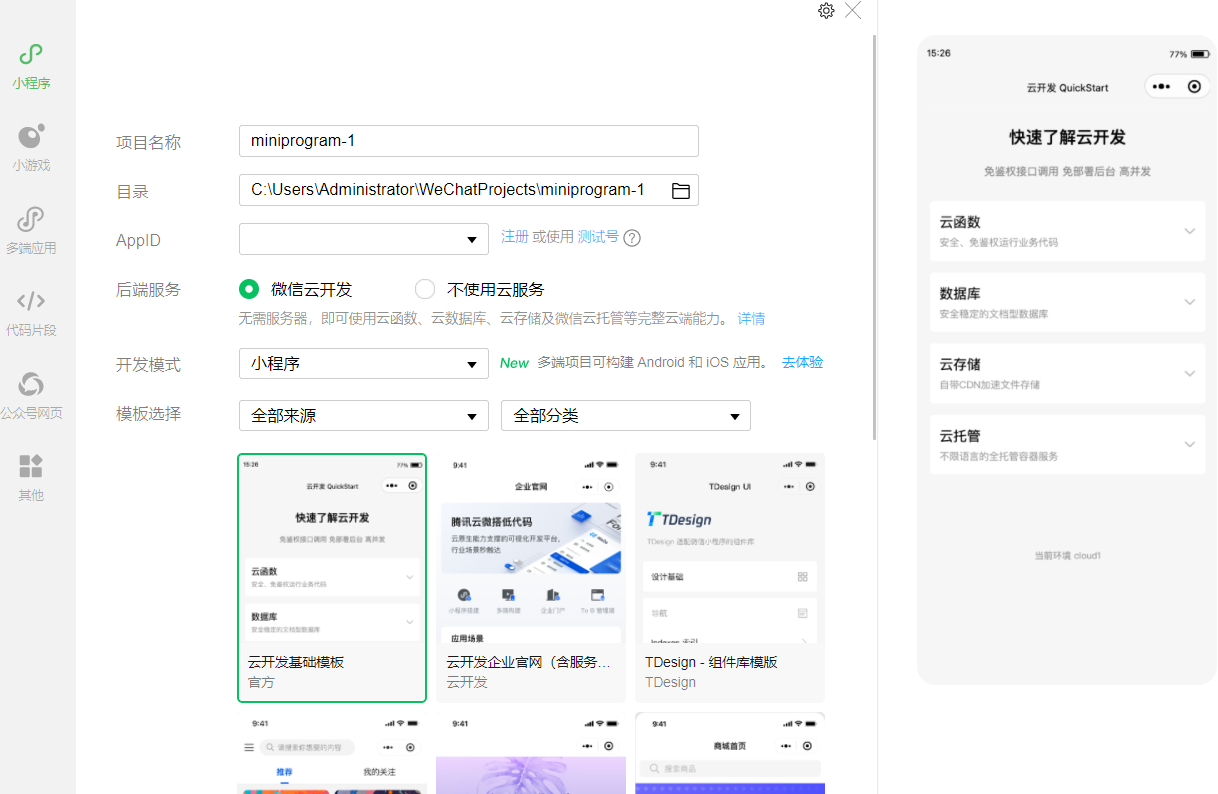Open the 小游戏 sidebar section
Screen dimensions: 1218x794
[31, 148]
